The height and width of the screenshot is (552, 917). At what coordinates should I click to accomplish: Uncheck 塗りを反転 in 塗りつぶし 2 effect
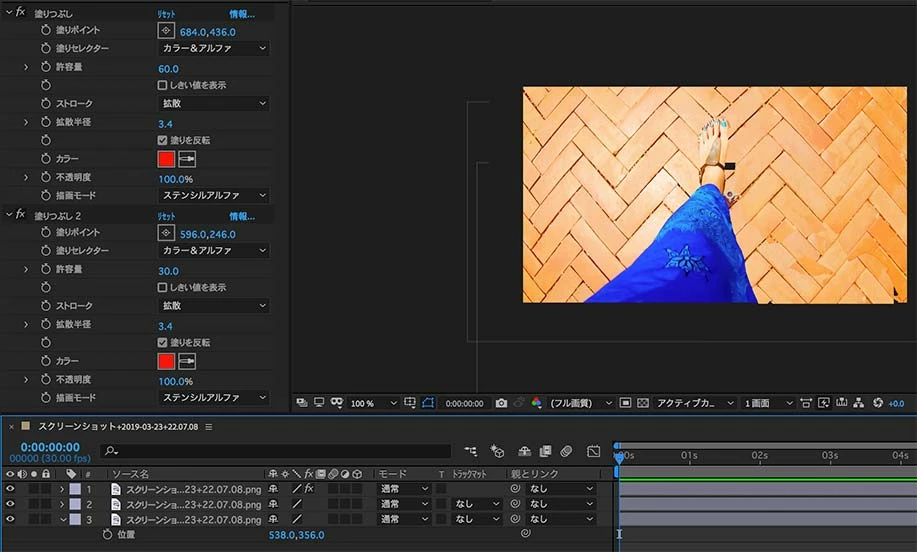click(162, 342)
